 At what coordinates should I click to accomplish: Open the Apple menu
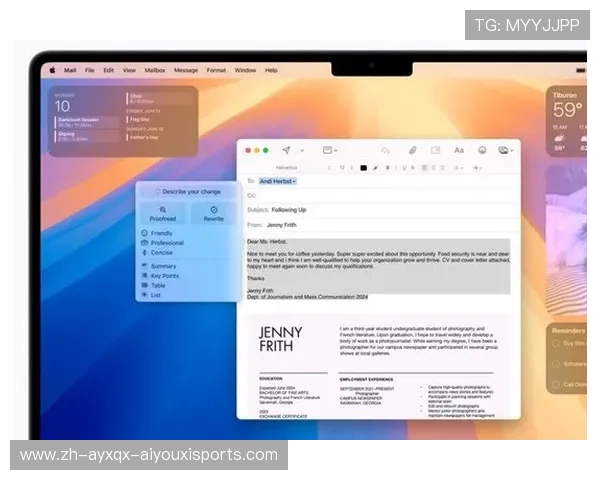coord(52,70)
